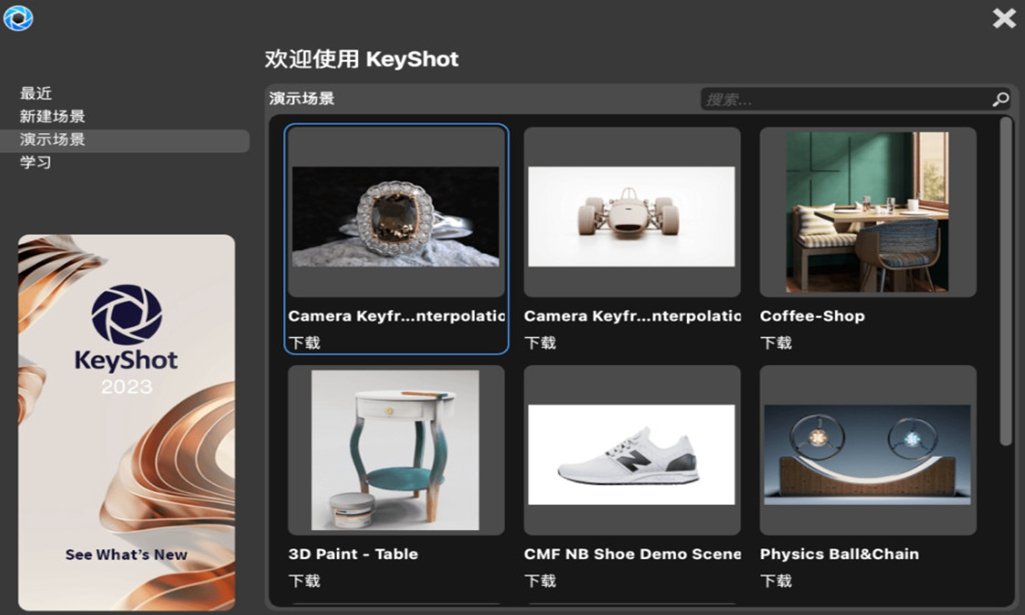Select the Coffee-Shop scene thumbnail
This screenshot has width=1025, height=615.
click(867, 212)
